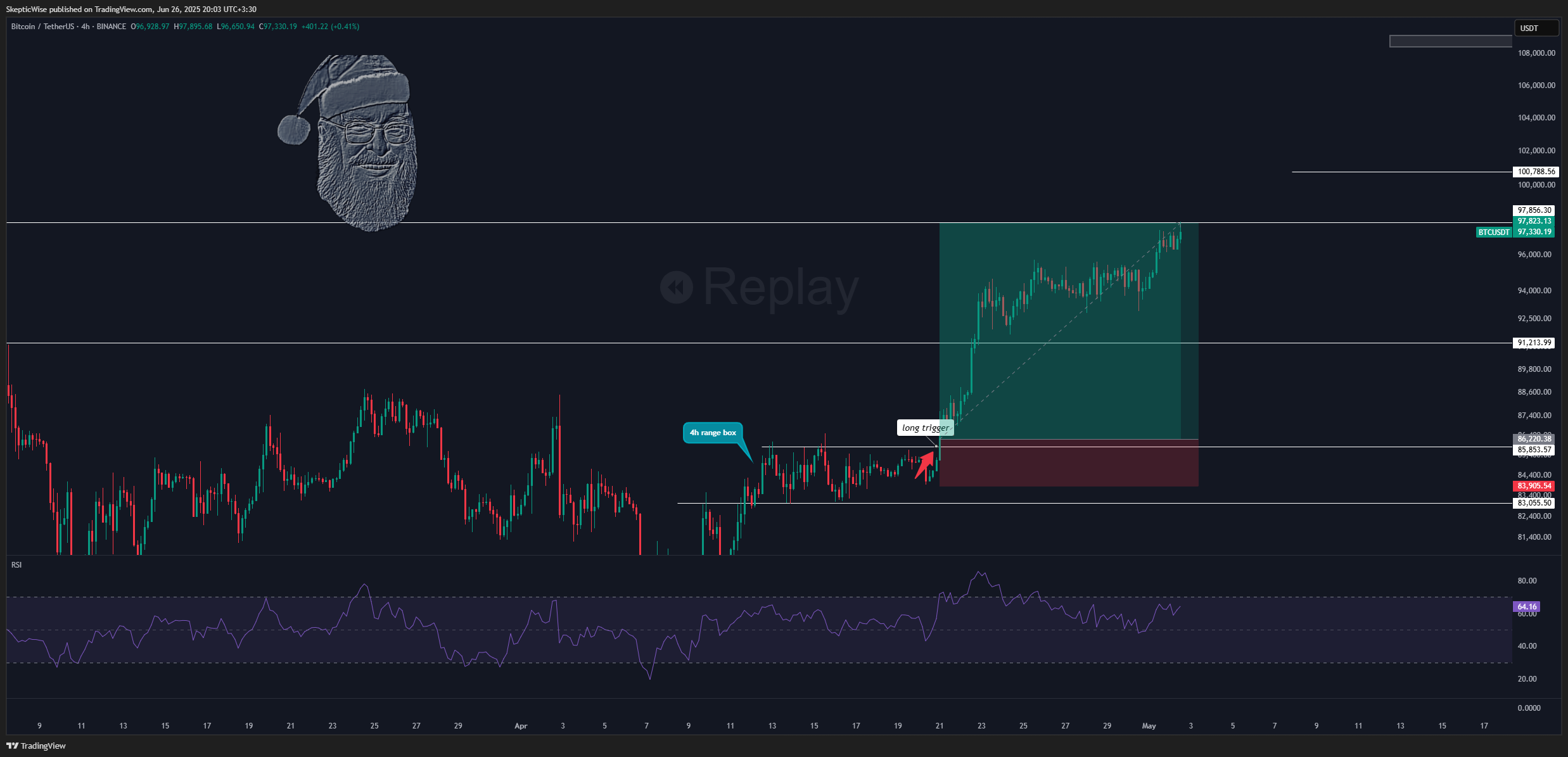This screenshot has width=1568, height=757.
Task: Click the +401.22 (+0.41%) change value
Action: pyautogui.click(x=330, y=27)
